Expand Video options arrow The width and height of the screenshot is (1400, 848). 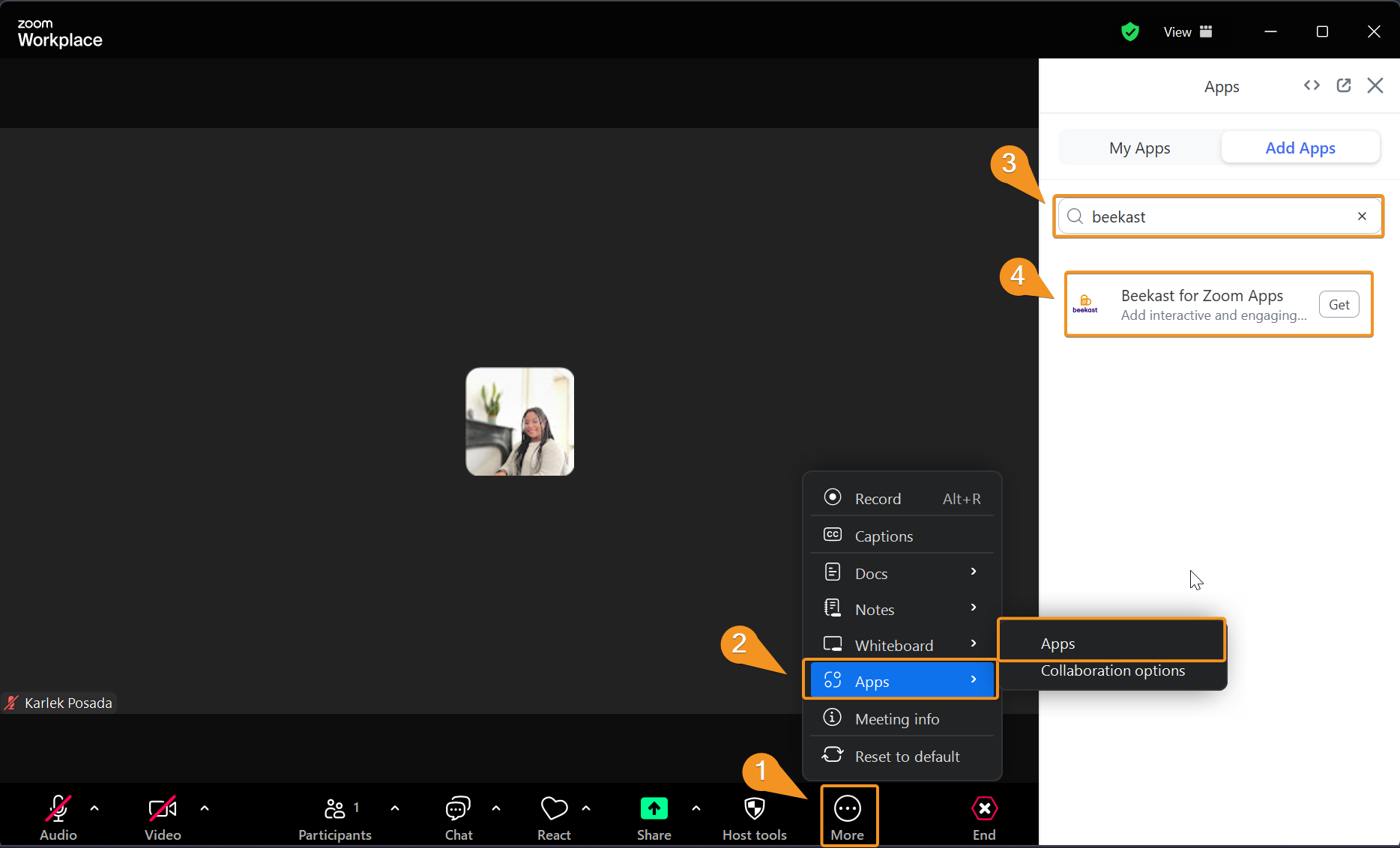tap(205, 808)
